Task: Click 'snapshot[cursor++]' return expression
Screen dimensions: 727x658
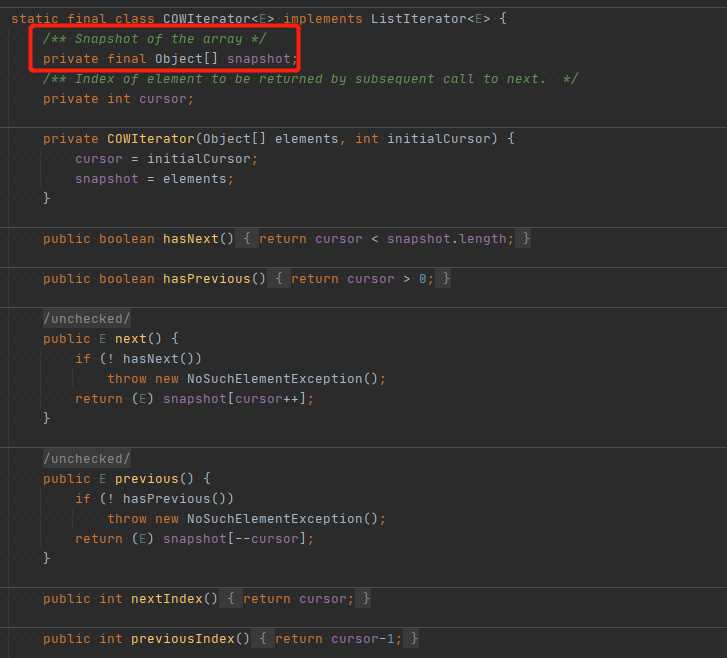Action: pos(234,399)
